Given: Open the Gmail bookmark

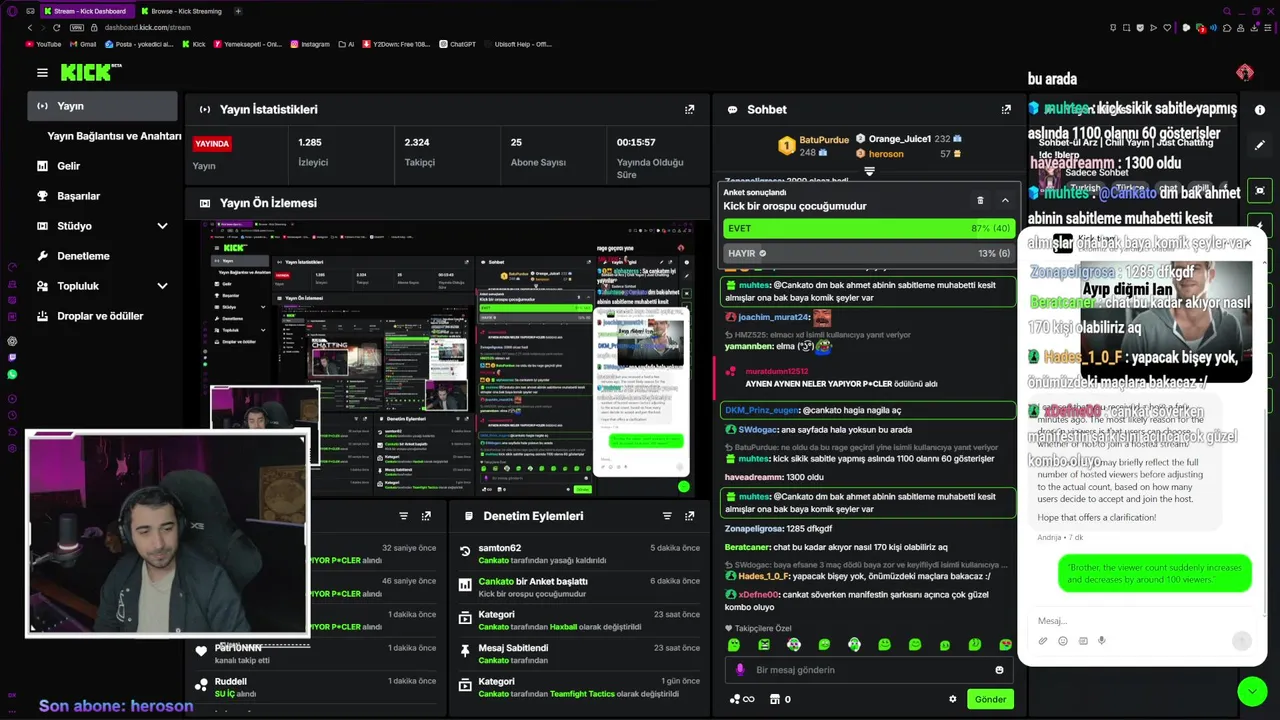Looking at the screenshot, I should coord(83,44).
